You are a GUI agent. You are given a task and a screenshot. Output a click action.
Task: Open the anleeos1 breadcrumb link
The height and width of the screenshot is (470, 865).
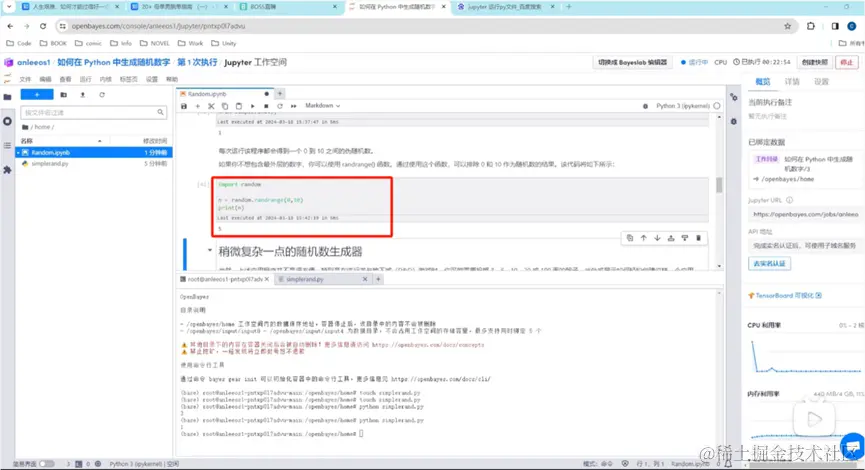(33, 62)
